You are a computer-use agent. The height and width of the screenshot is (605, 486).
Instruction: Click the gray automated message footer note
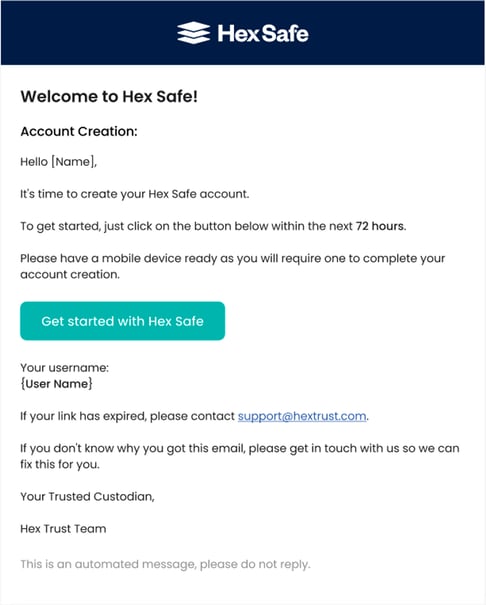pos(165,564)
